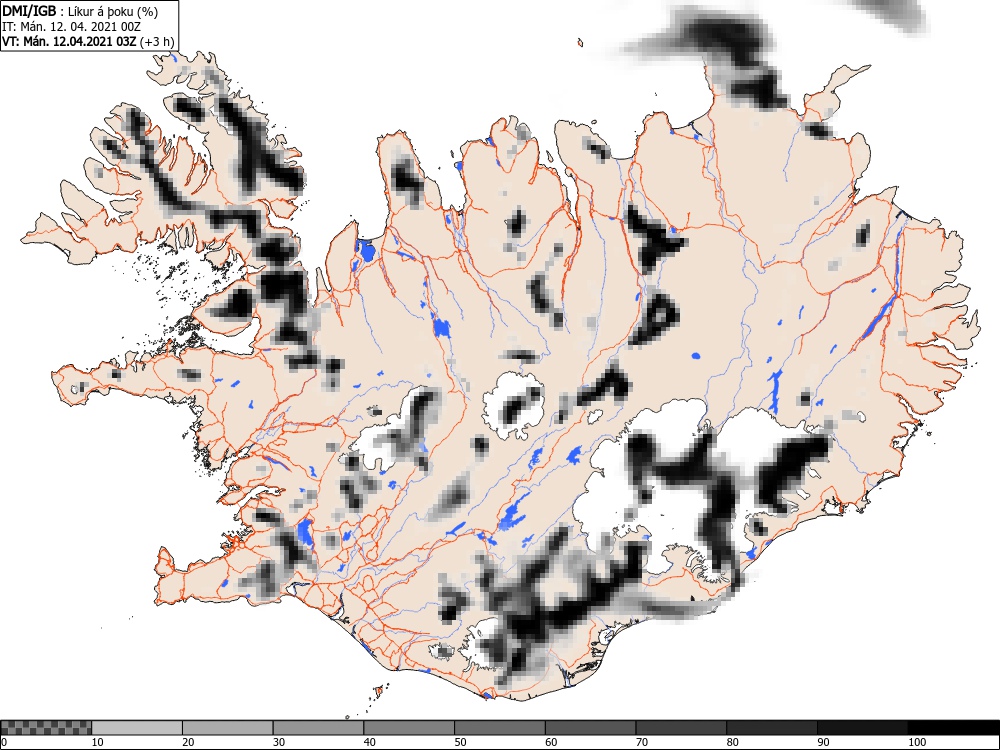Click the legend label '20'
The image size is (1000, 750).
[188, 742]
